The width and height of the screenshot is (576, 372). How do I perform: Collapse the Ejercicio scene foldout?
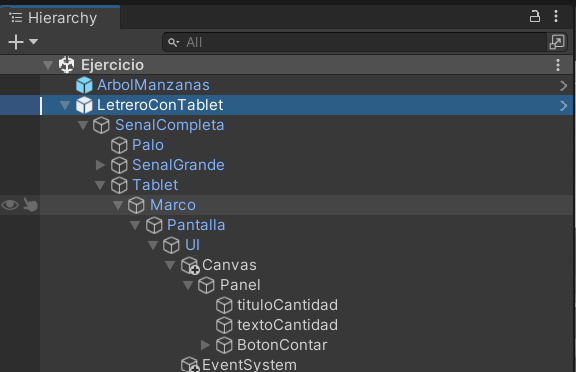coord(48,65)
